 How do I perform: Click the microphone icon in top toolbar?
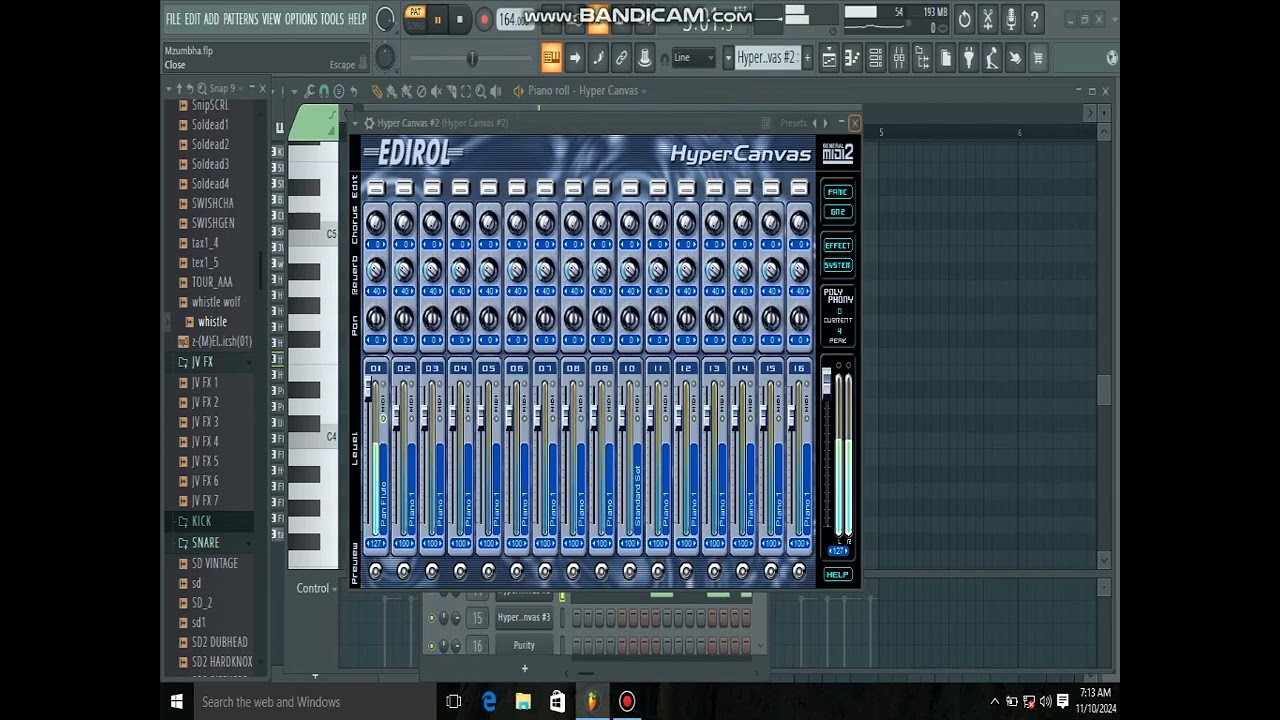pyautogui.click(x=1011, y=19)
